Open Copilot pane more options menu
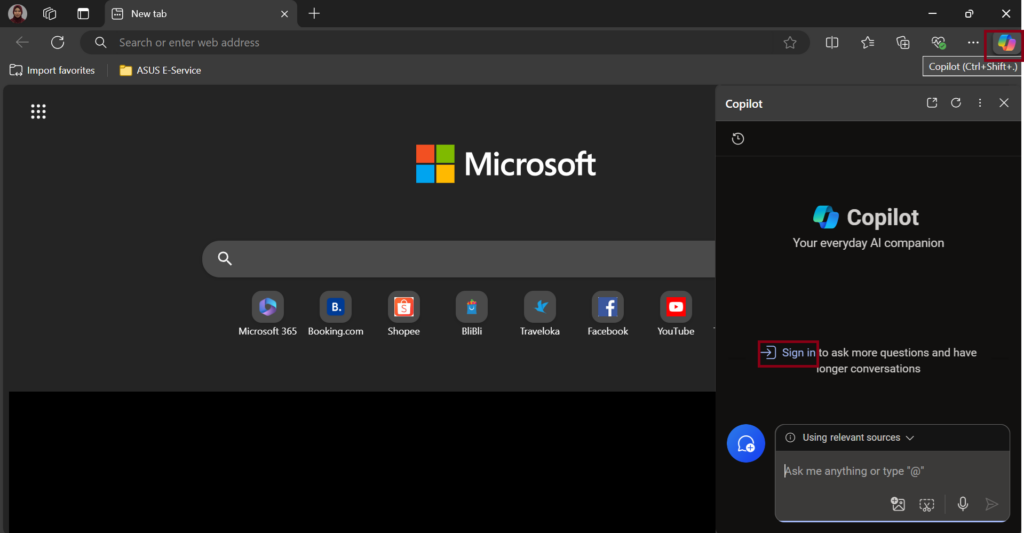Viewport: 1024px width, 533px height. (x=980, y=103)
